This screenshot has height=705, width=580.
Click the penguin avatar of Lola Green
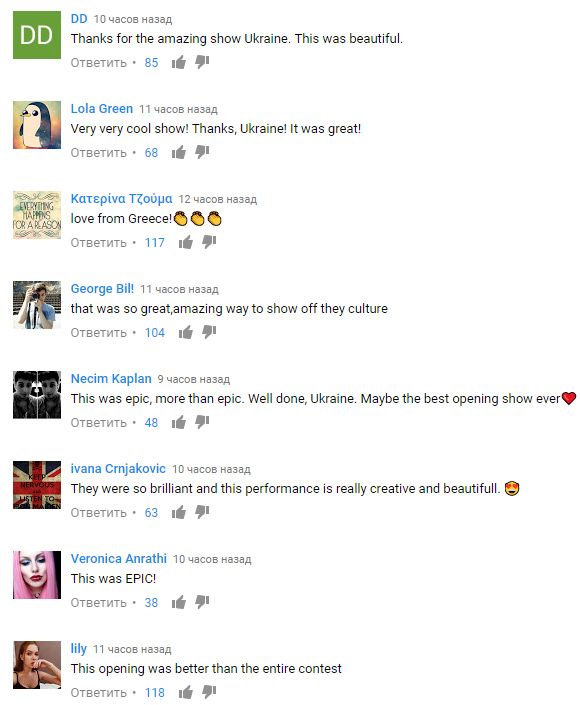pyautogui.click(x=37, y=125)
